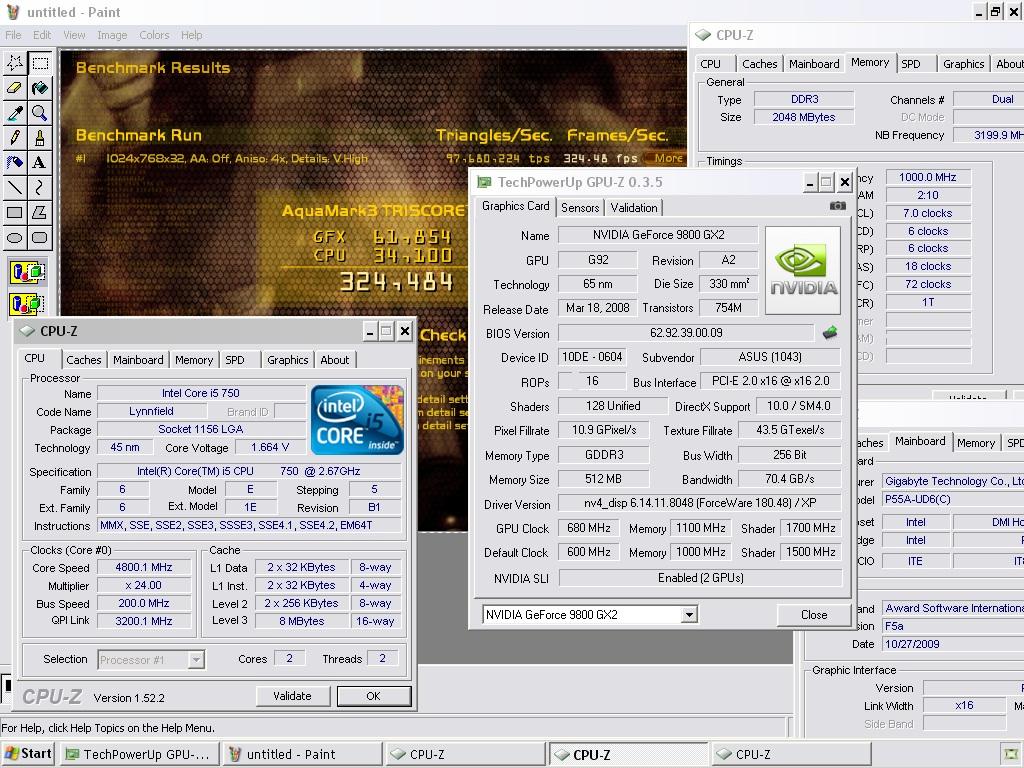Pick the Pick Color eyedropper tool
Viewport: 1024px width, 768px height.
pos(15,113)
